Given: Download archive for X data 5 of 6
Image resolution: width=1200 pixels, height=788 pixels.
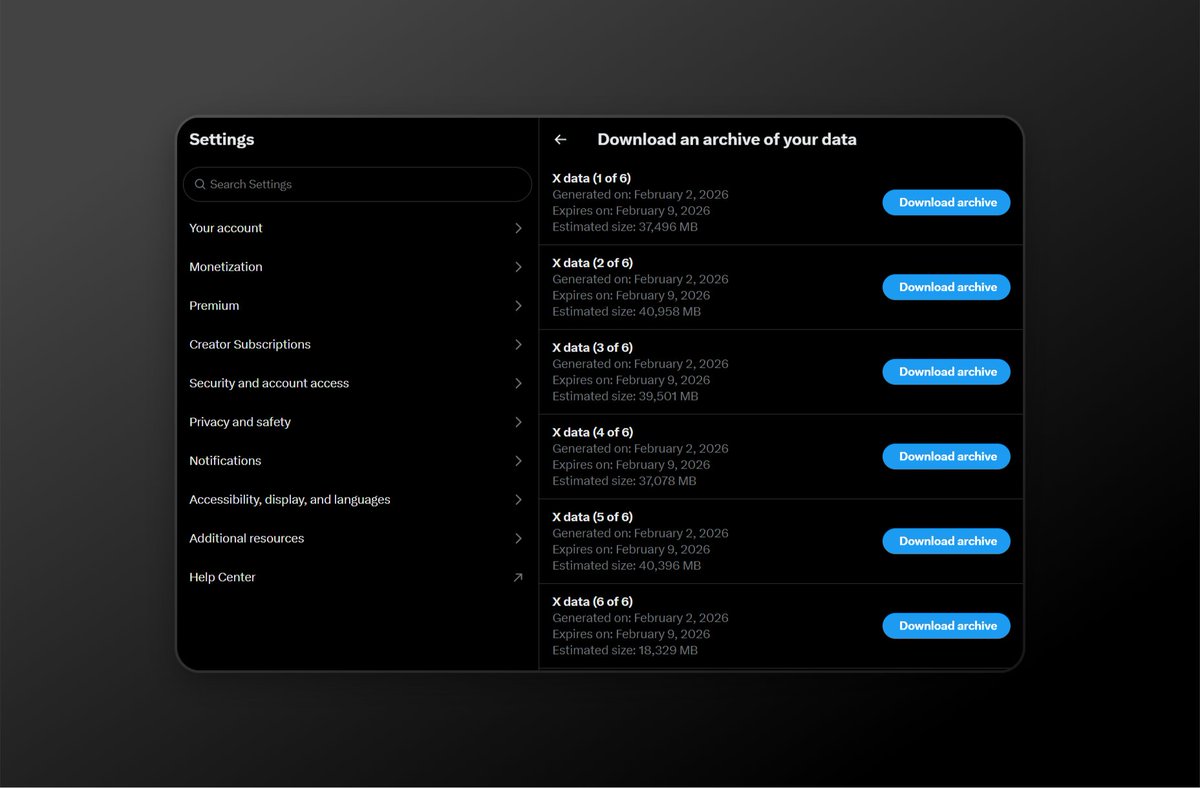Looking at the screenshot, I should [x=946, y=541].
